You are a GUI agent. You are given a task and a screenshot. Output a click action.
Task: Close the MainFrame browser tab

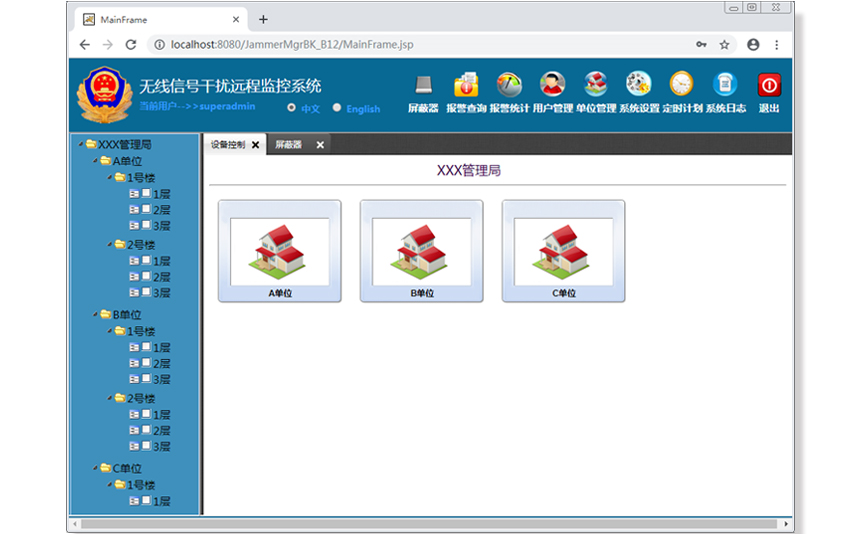pos(236,19)
